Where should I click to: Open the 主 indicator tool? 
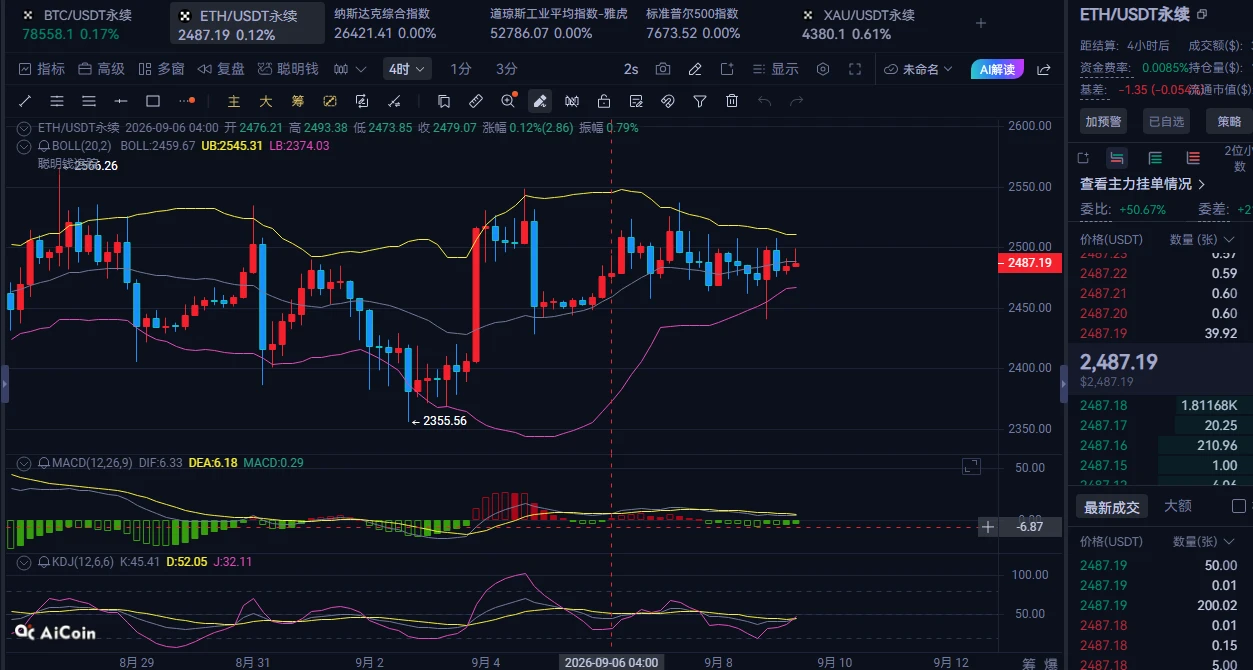coord(234,101)
